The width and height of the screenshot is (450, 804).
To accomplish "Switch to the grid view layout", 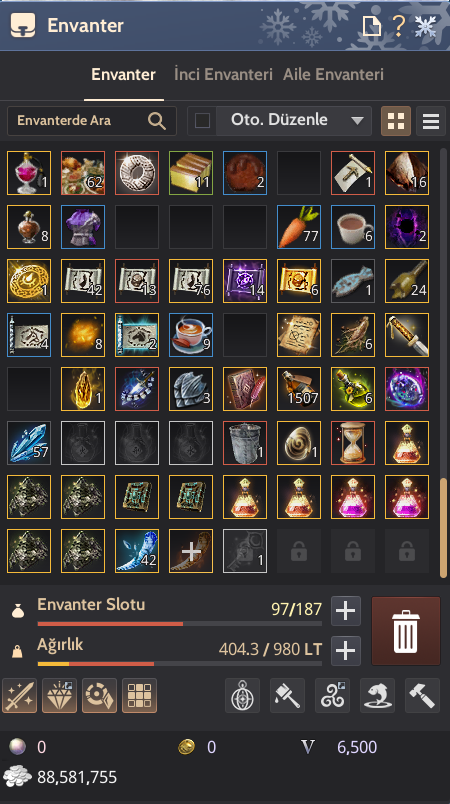I will click(x=396, y=121).
